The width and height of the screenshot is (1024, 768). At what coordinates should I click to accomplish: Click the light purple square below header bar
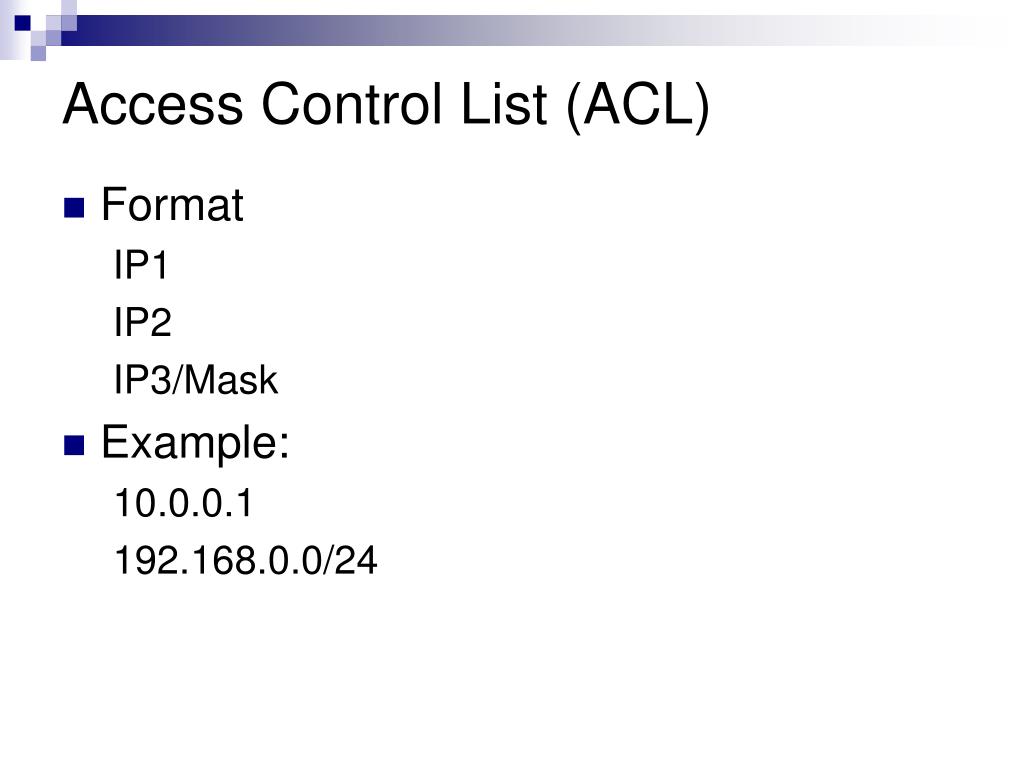[39, 53]
